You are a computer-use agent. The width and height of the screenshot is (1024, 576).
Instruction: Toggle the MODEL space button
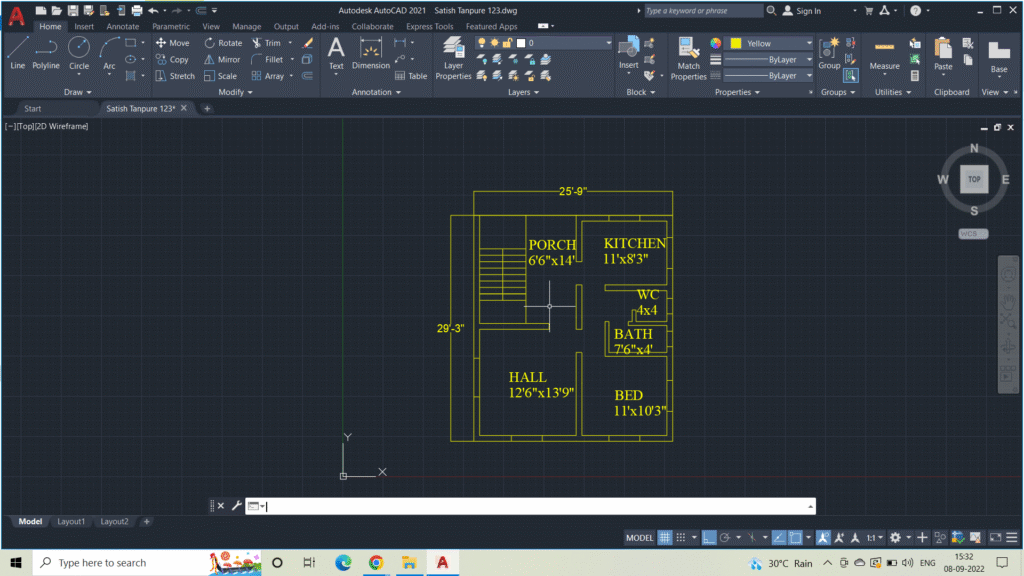coord(639,537)
